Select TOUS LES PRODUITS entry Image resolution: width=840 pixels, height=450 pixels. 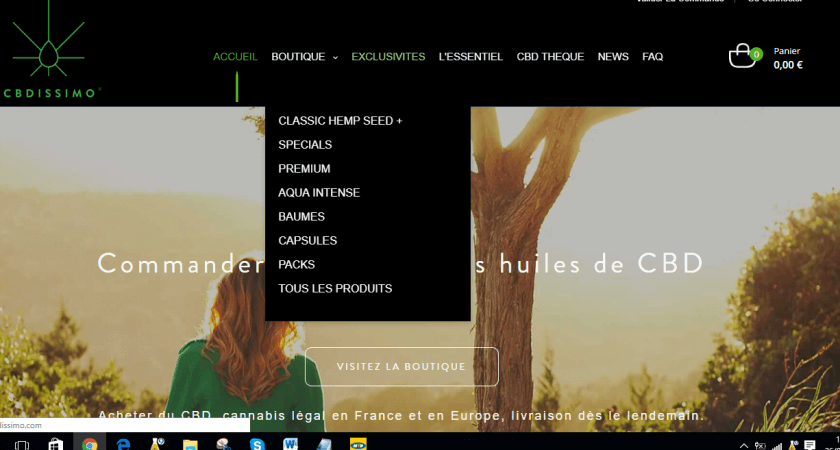[335, 289]
